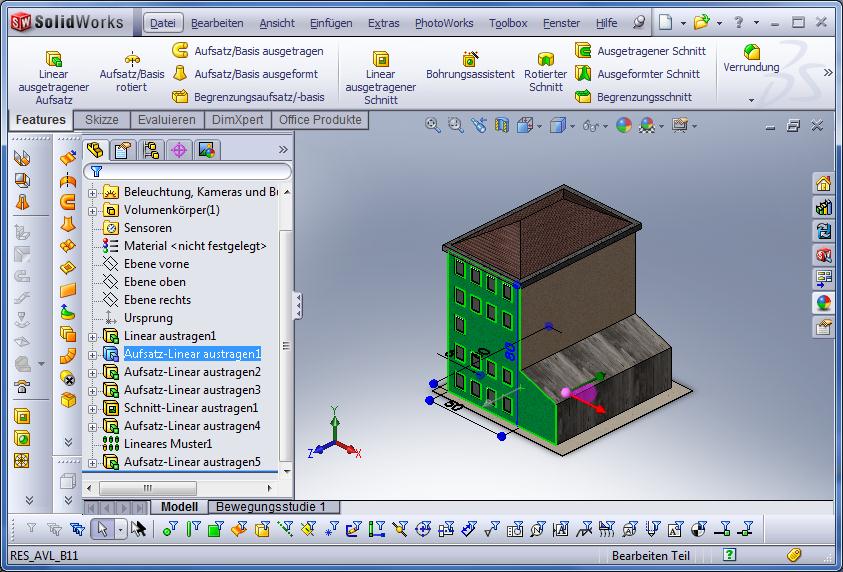Expand the Linear austragen1 feature node
This screenshot has width=843, height=572.
[x=93, y=336]
